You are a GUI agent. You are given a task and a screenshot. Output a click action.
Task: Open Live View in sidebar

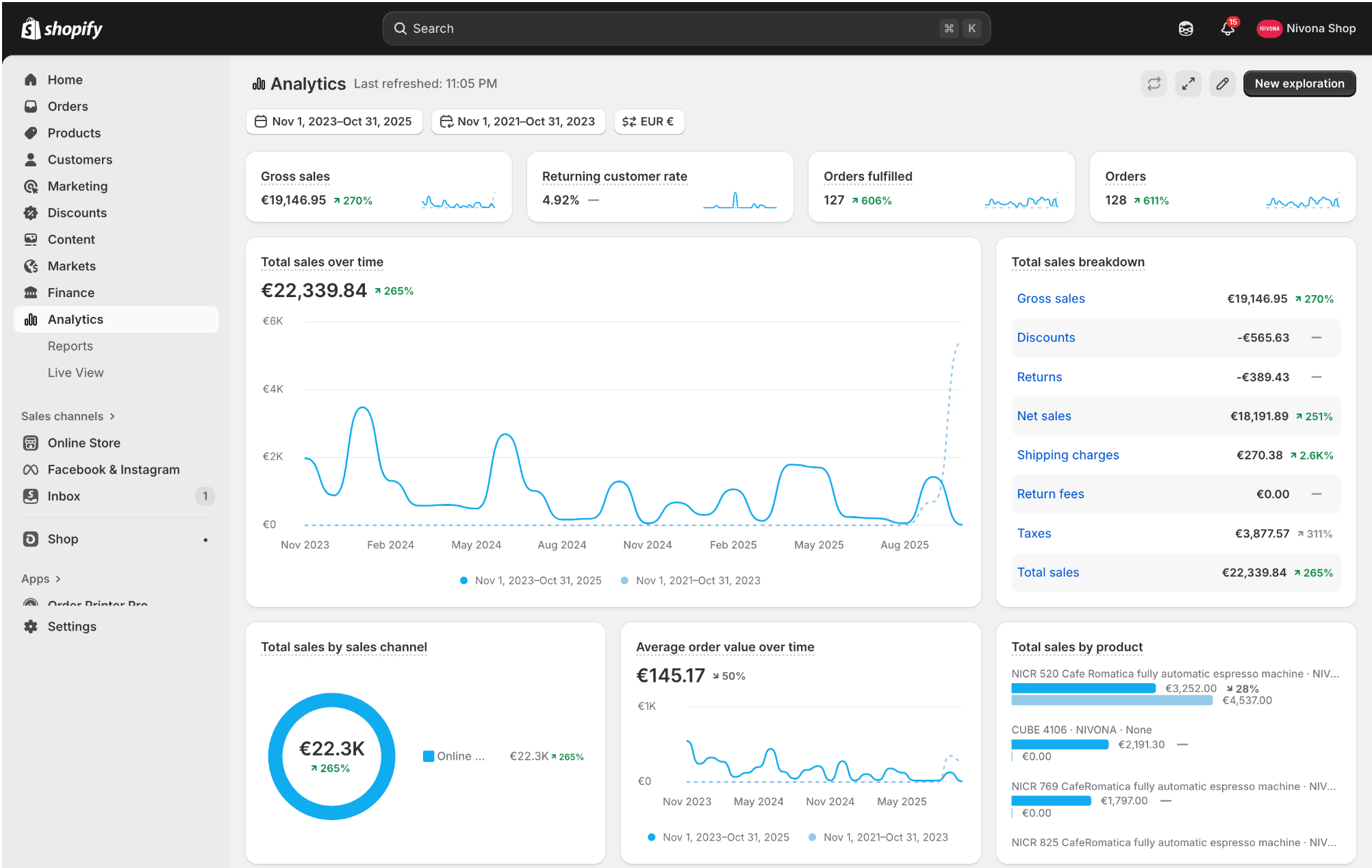click(x=75, y=373)
